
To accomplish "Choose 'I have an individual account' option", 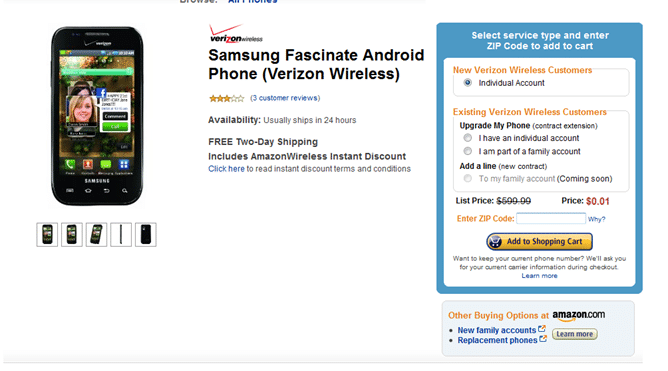I will tap(468, 138).
